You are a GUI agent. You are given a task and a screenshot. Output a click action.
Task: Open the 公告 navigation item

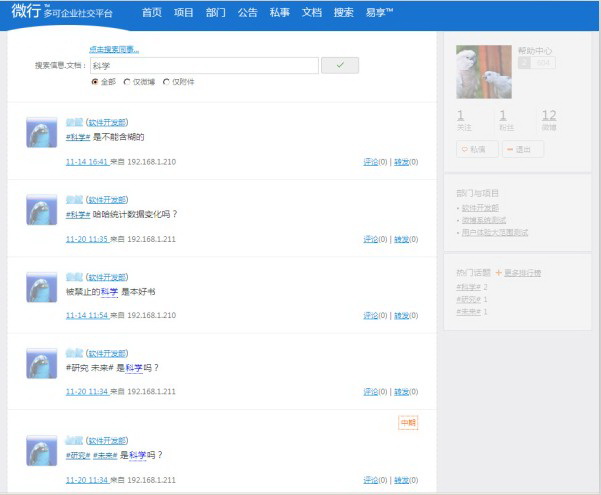[x=248, y=13]
